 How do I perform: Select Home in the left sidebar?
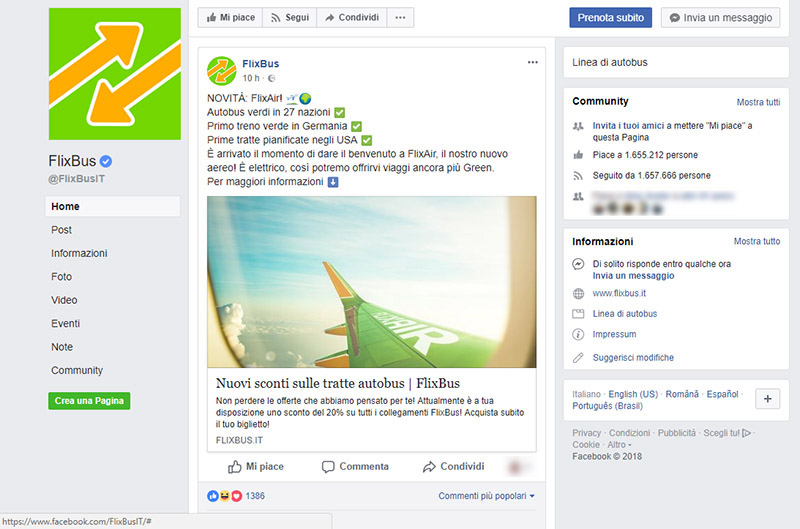click(113, 207)
